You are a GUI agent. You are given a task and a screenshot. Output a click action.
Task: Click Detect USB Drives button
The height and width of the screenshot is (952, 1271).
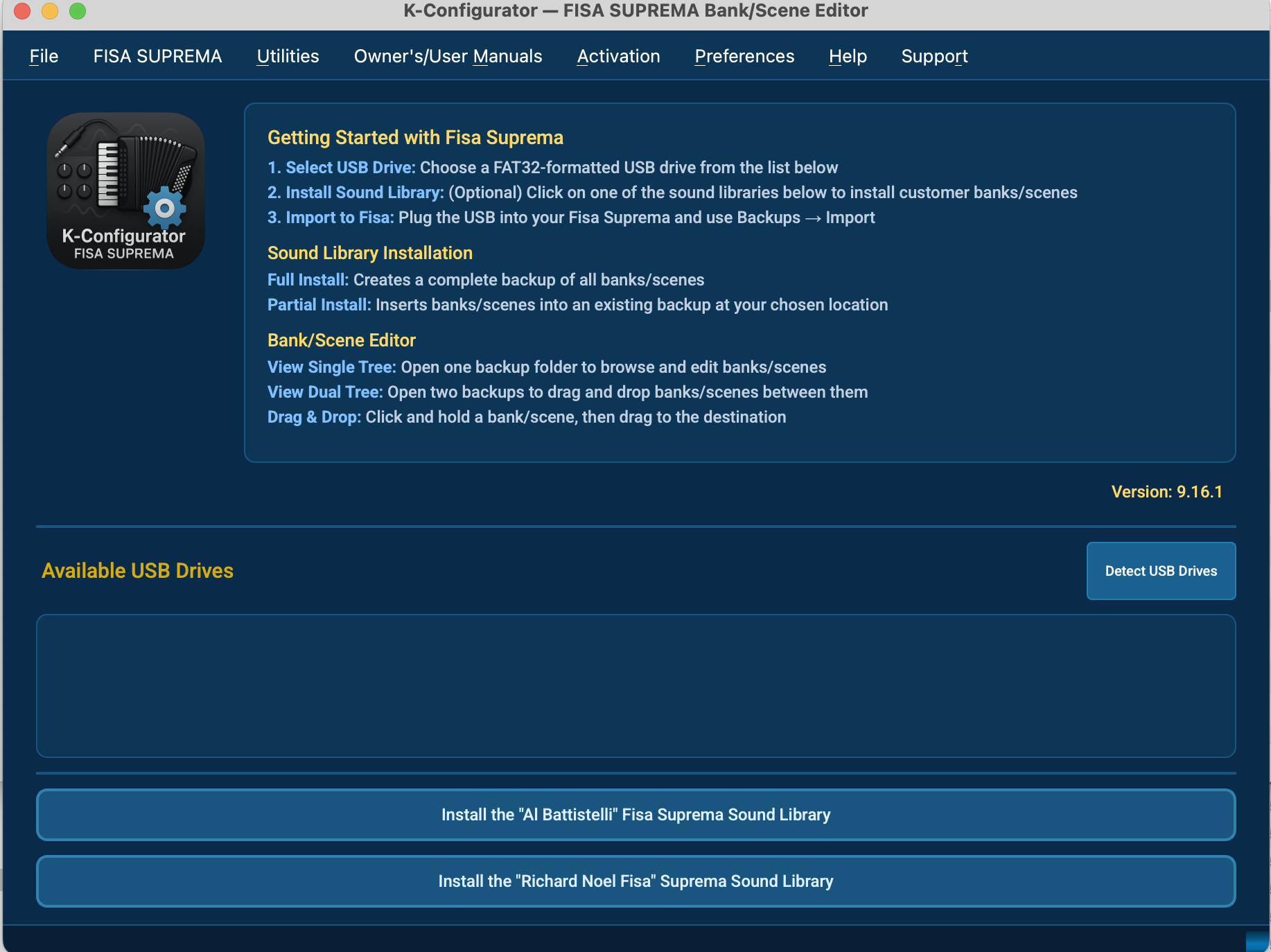tap(1161, 571)
